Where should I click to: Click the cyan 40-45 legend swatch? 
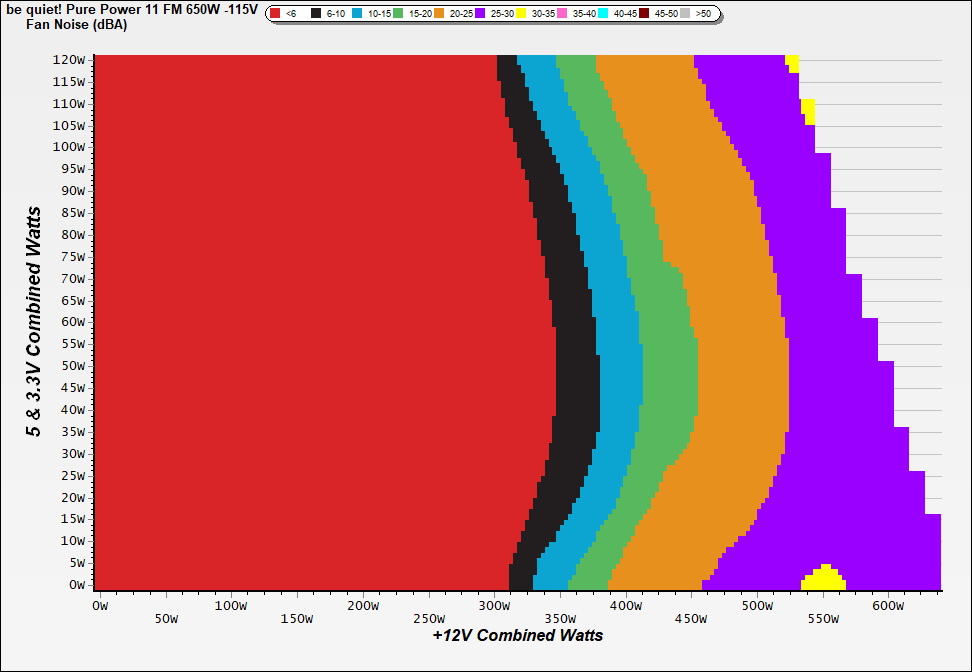click(x=604, y=14)
